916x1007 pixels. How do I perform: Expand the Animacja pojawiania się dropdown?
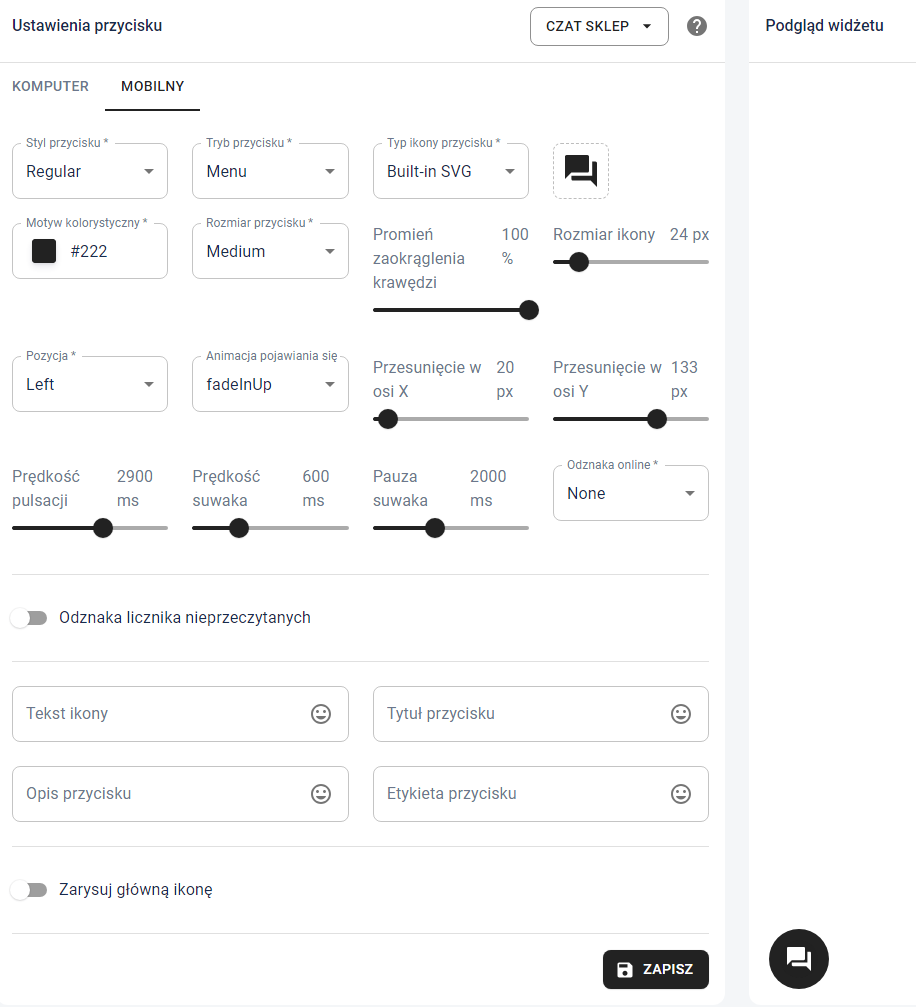tap(270, 385)
